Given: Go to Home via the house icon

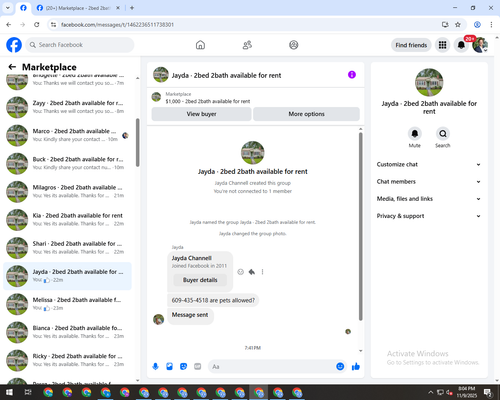Looking at the screenshot, I should (x=200, y=45).
